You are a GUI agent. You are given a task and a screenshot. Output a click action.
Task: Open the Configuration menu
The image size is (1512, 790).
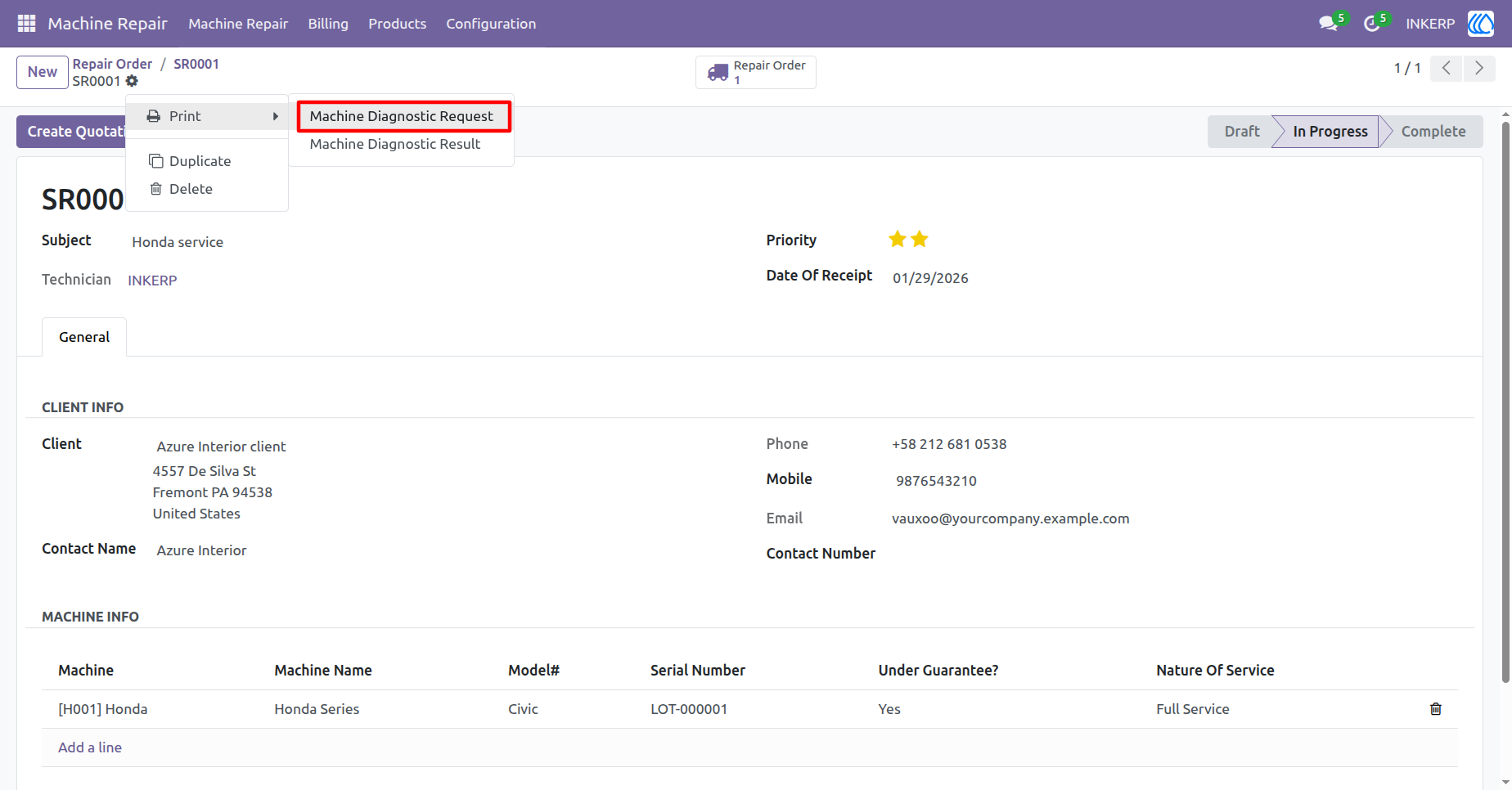click(x=491, y=24)
